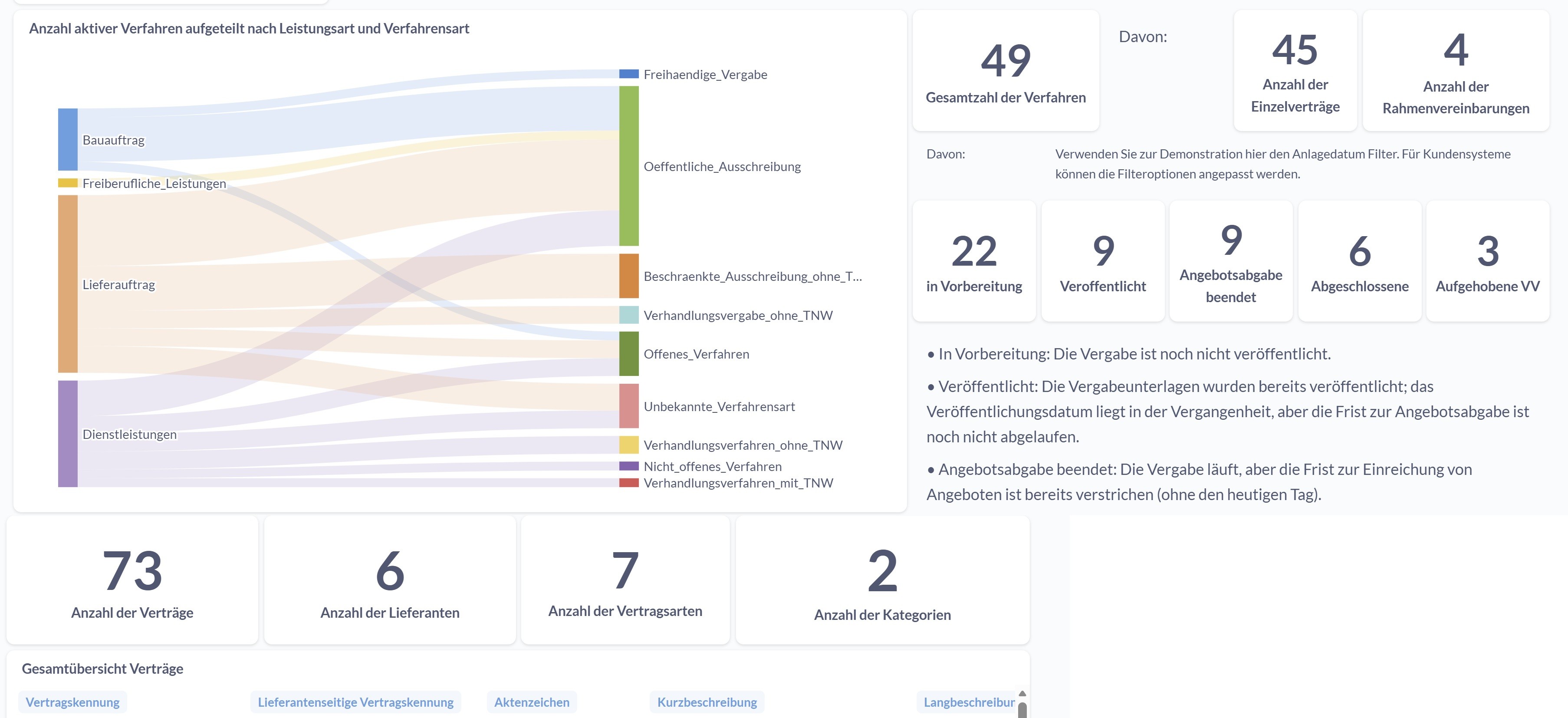Open the Anzahl der Einzelverträge card
Screen dimensions: 1568x718
click(x=1295, y=71)
